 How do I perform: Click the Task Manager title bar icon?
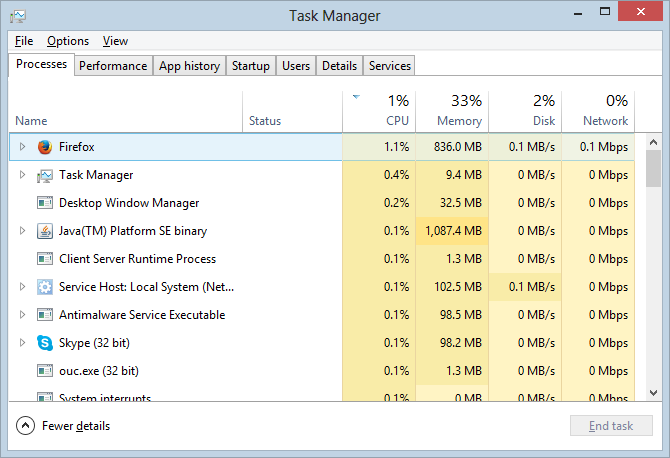click(x=18, y=16)
